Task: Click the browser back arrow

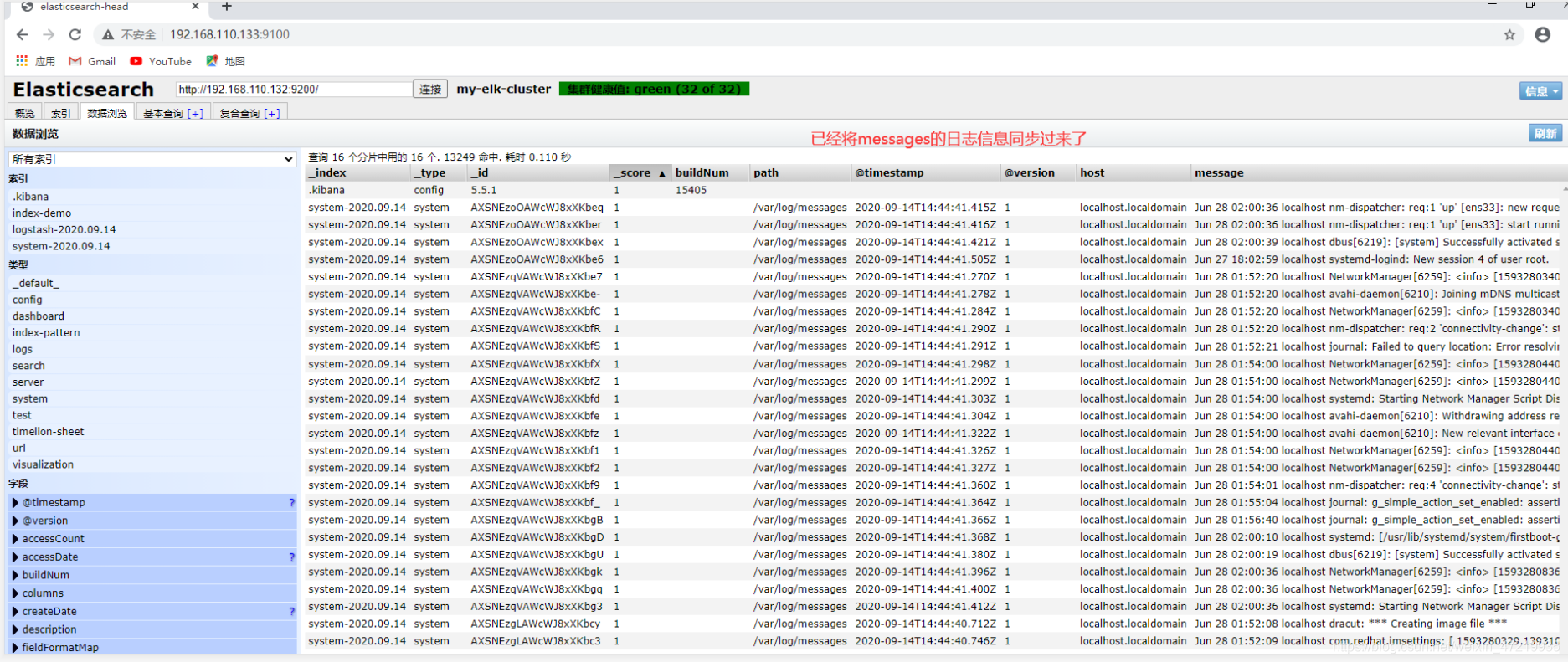Action: pos(23,34)
